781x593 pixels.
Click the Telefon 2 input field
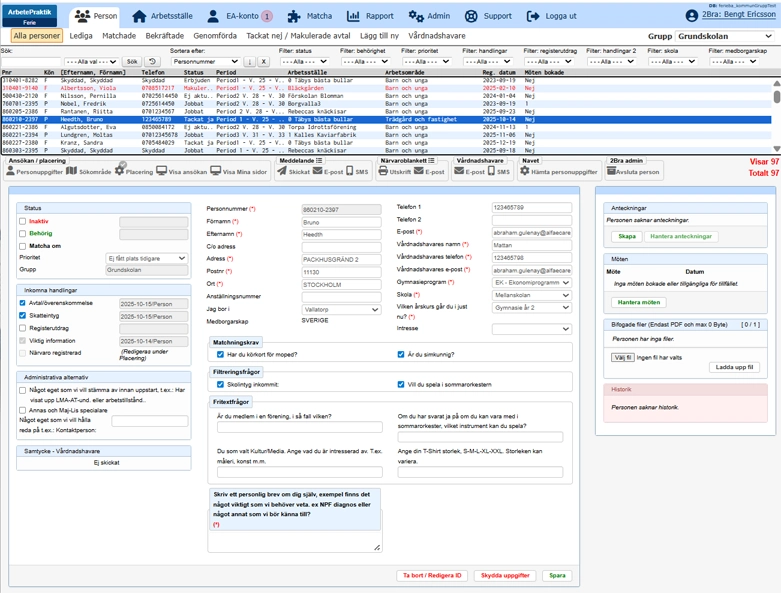(532, 220)
